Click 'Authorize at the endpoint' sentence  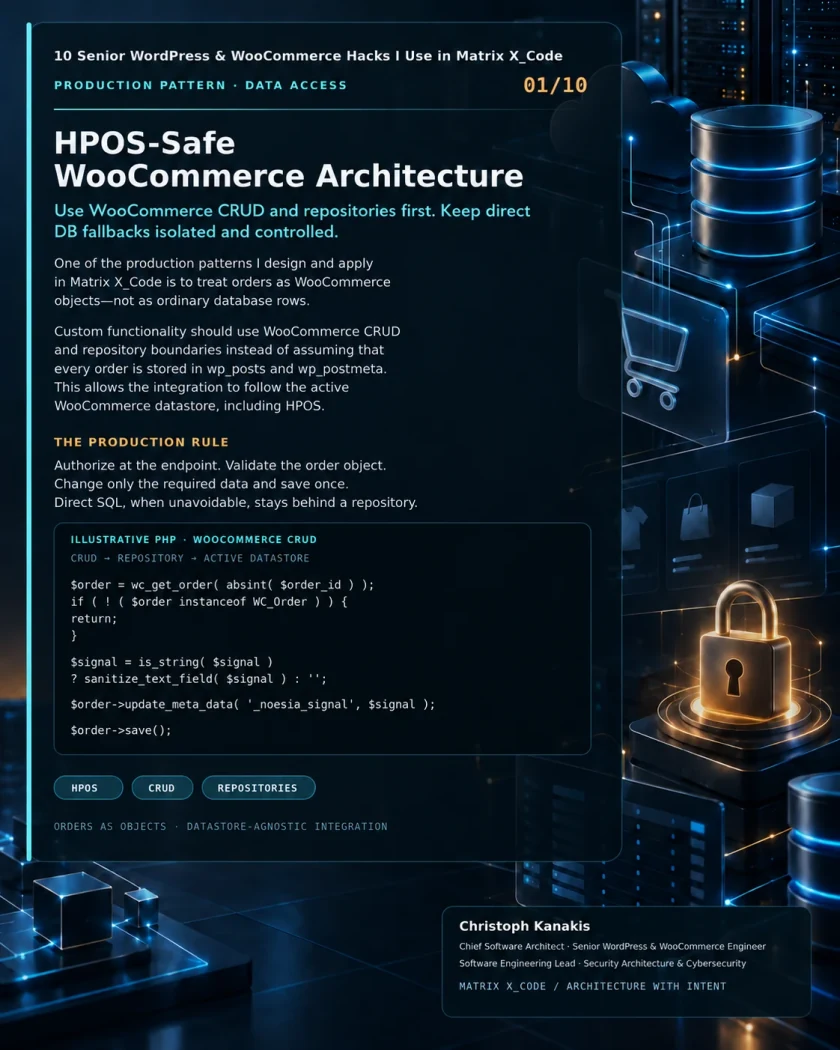click(x=220, y=465)
